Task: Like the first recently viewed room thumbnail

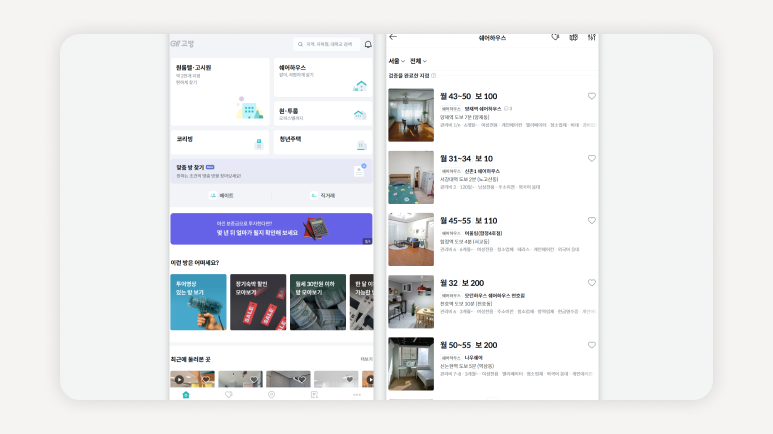Action: tap(206, 379)
